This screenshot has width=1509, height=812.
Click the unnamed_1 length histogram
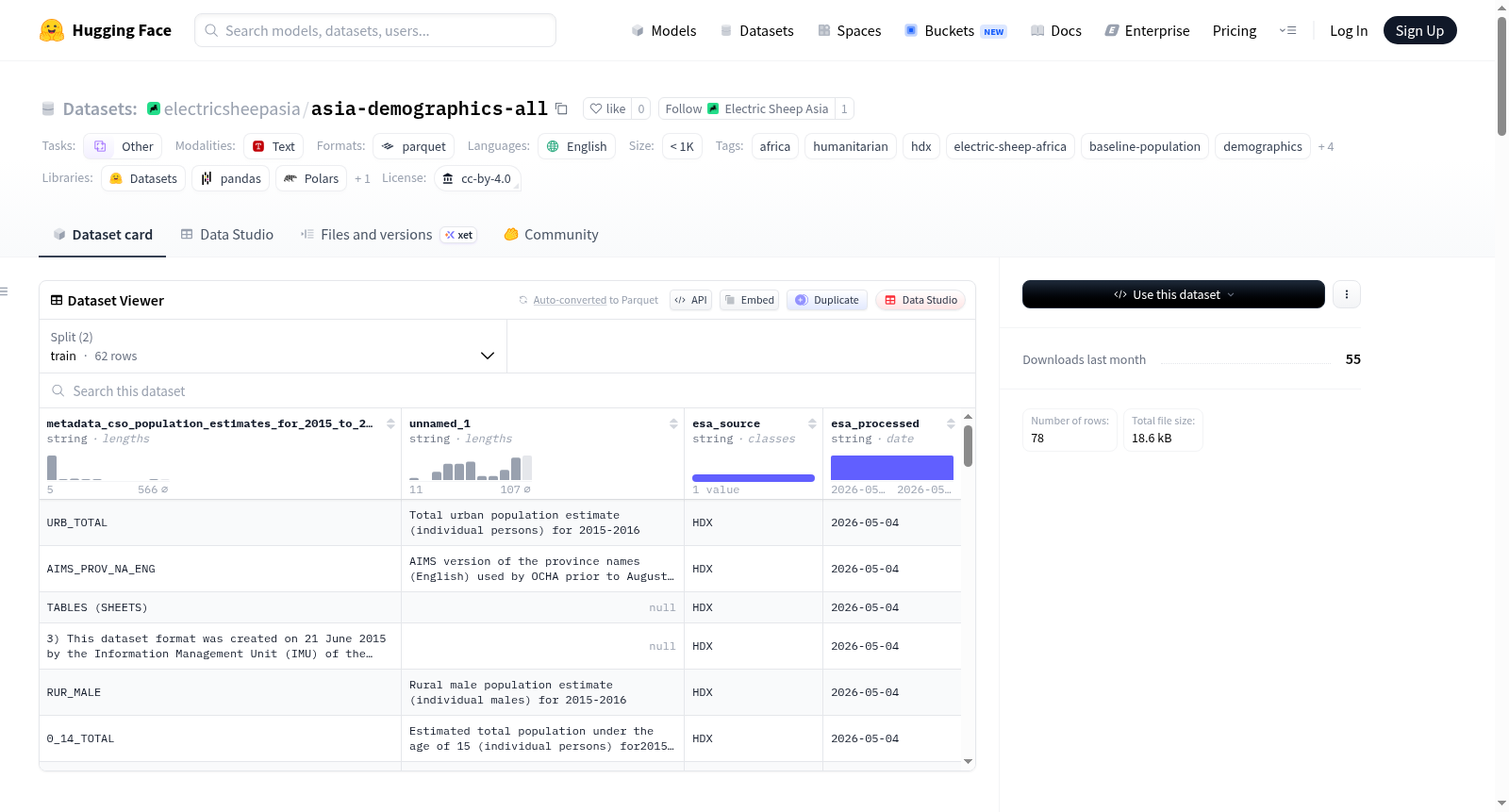471,468
